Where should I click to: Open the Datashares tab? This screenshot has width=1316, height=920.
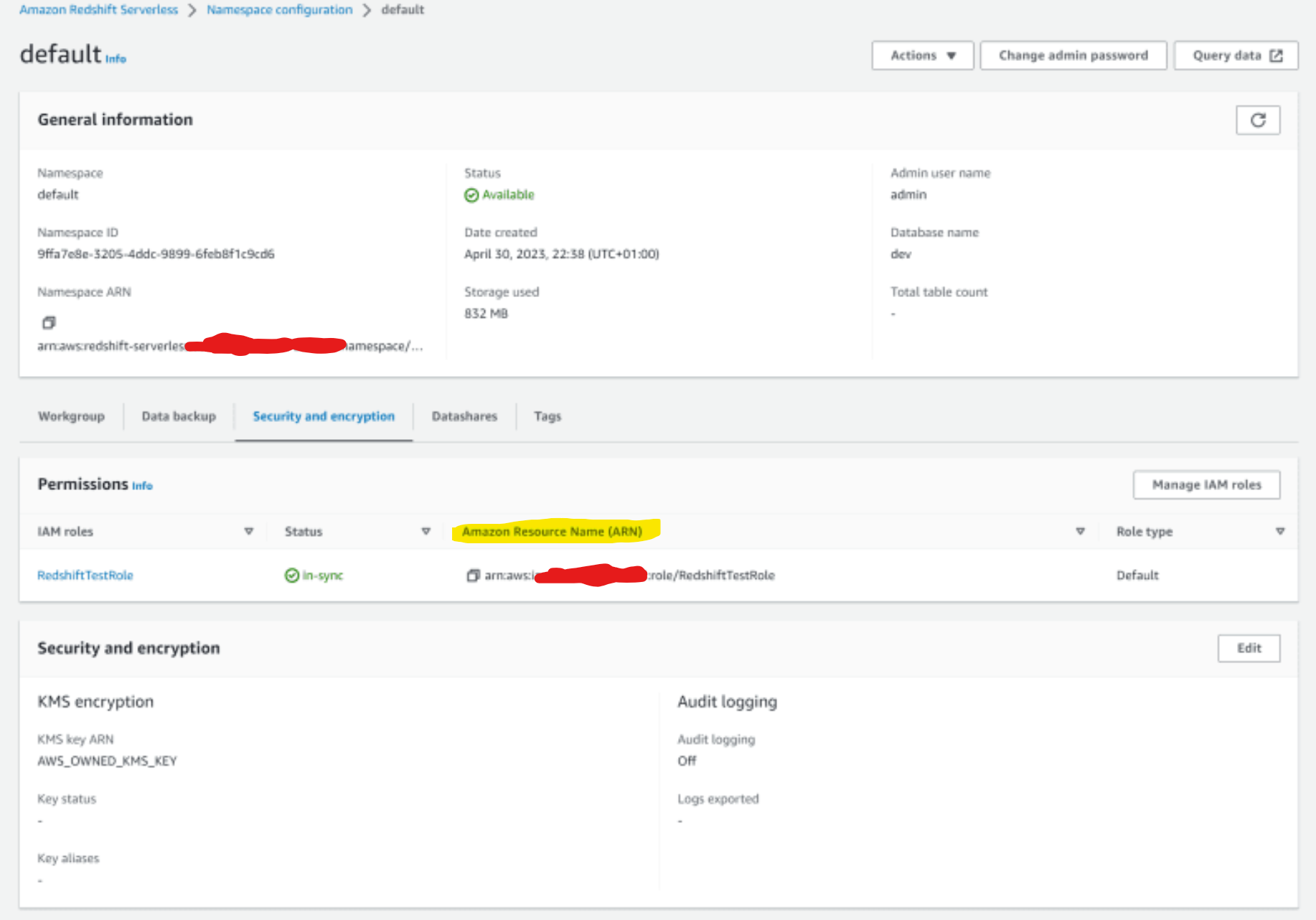click(x=464, y=416)
